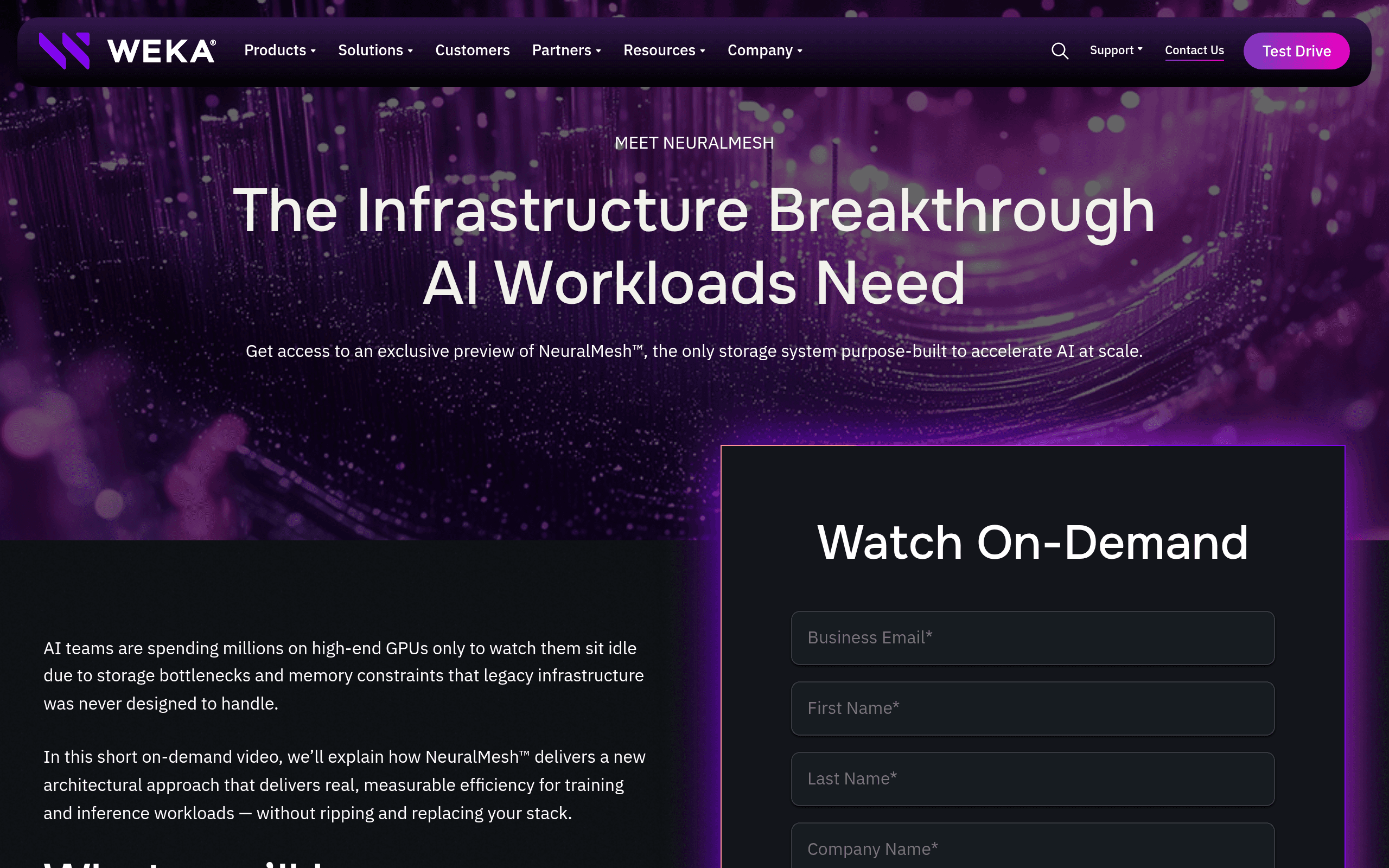Expand the Products dropdown menu
The height and width of the screenshot is (868, 1389).
point(280,50)
